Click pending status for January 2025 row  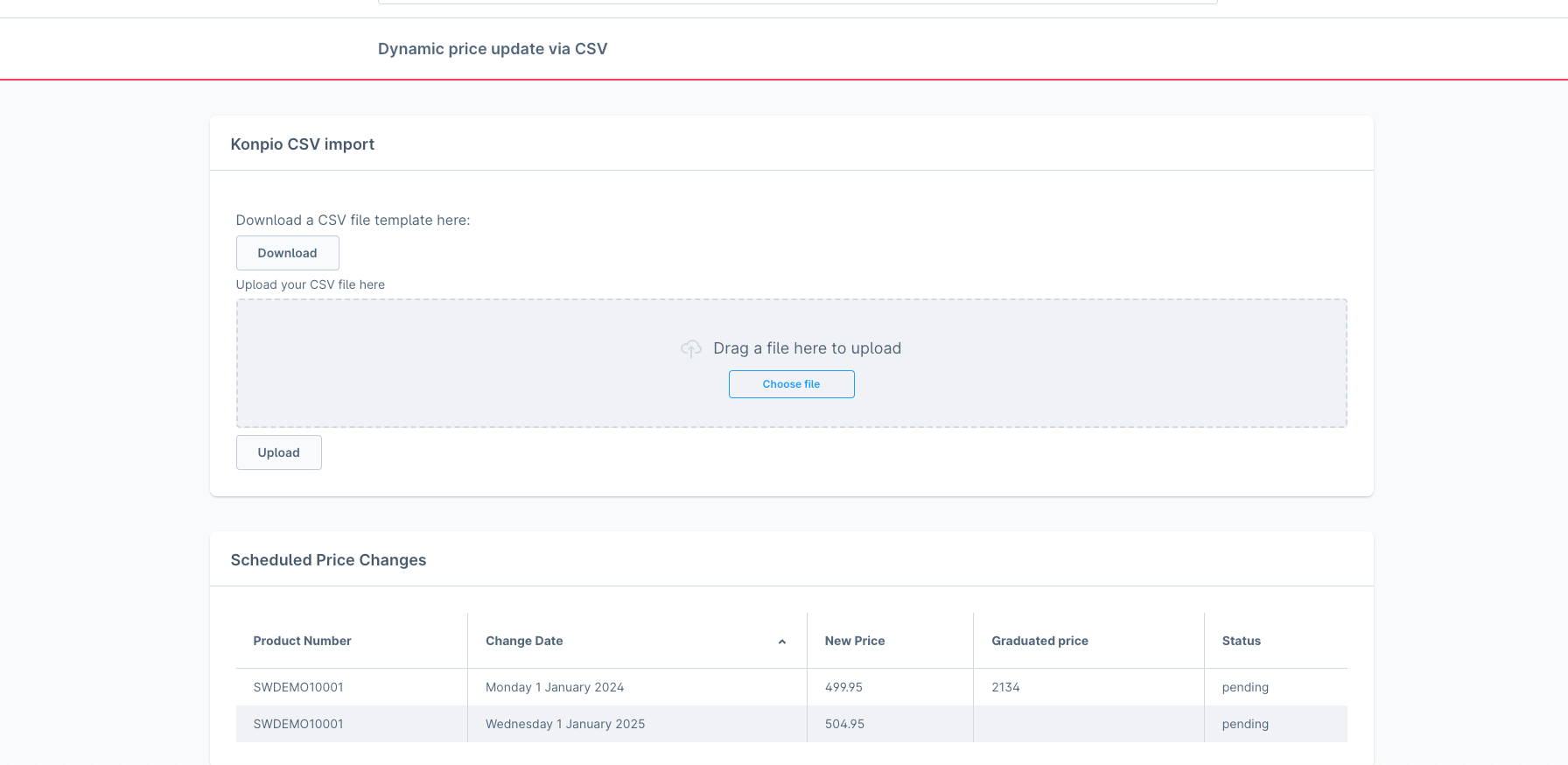(1245, 724)
